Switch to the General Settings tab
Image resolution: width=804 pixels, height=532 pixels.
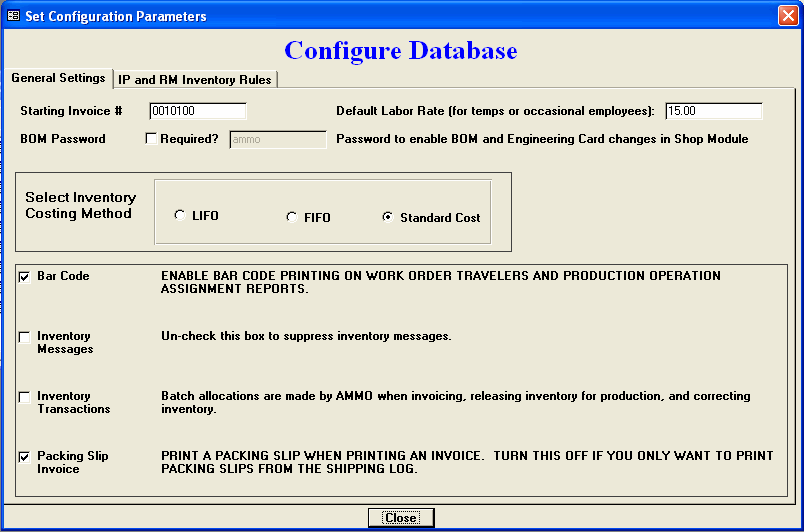tap(58, 78)
